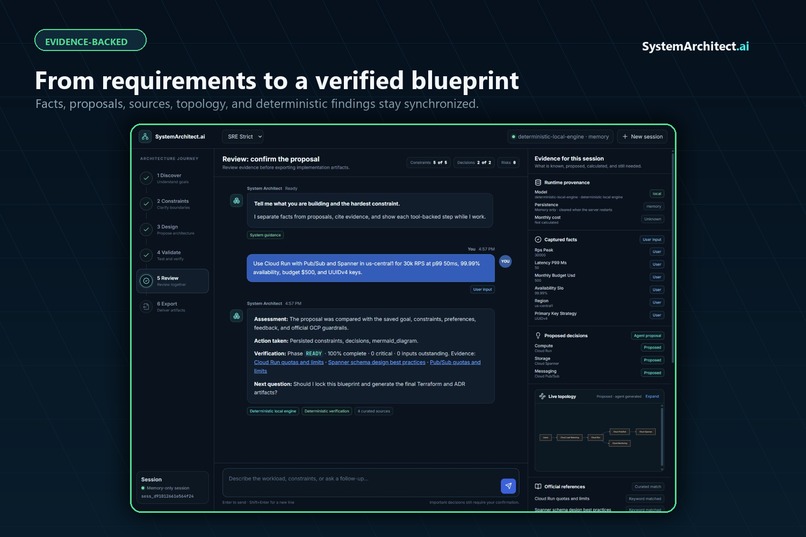Image resolution: width=806 pixels, height=537 pixels.
Task: Click the Official references book icon
Action: point(538,487)
